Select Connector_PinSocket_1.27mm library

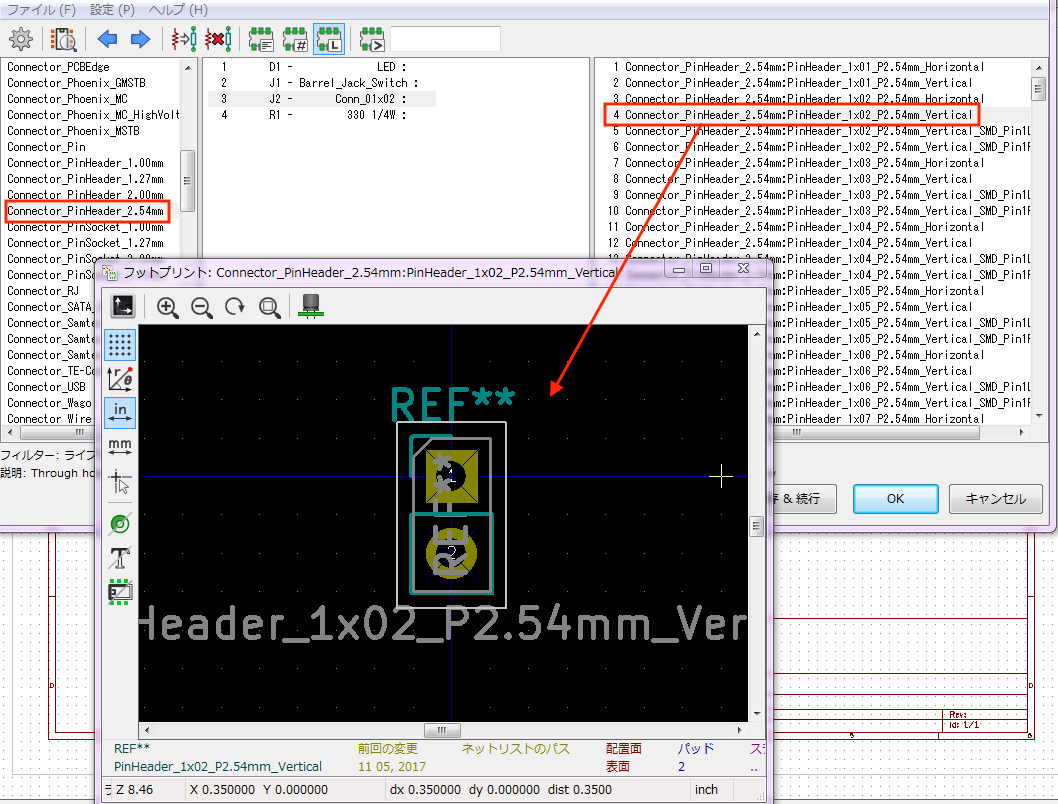click(x=86, y=243)
